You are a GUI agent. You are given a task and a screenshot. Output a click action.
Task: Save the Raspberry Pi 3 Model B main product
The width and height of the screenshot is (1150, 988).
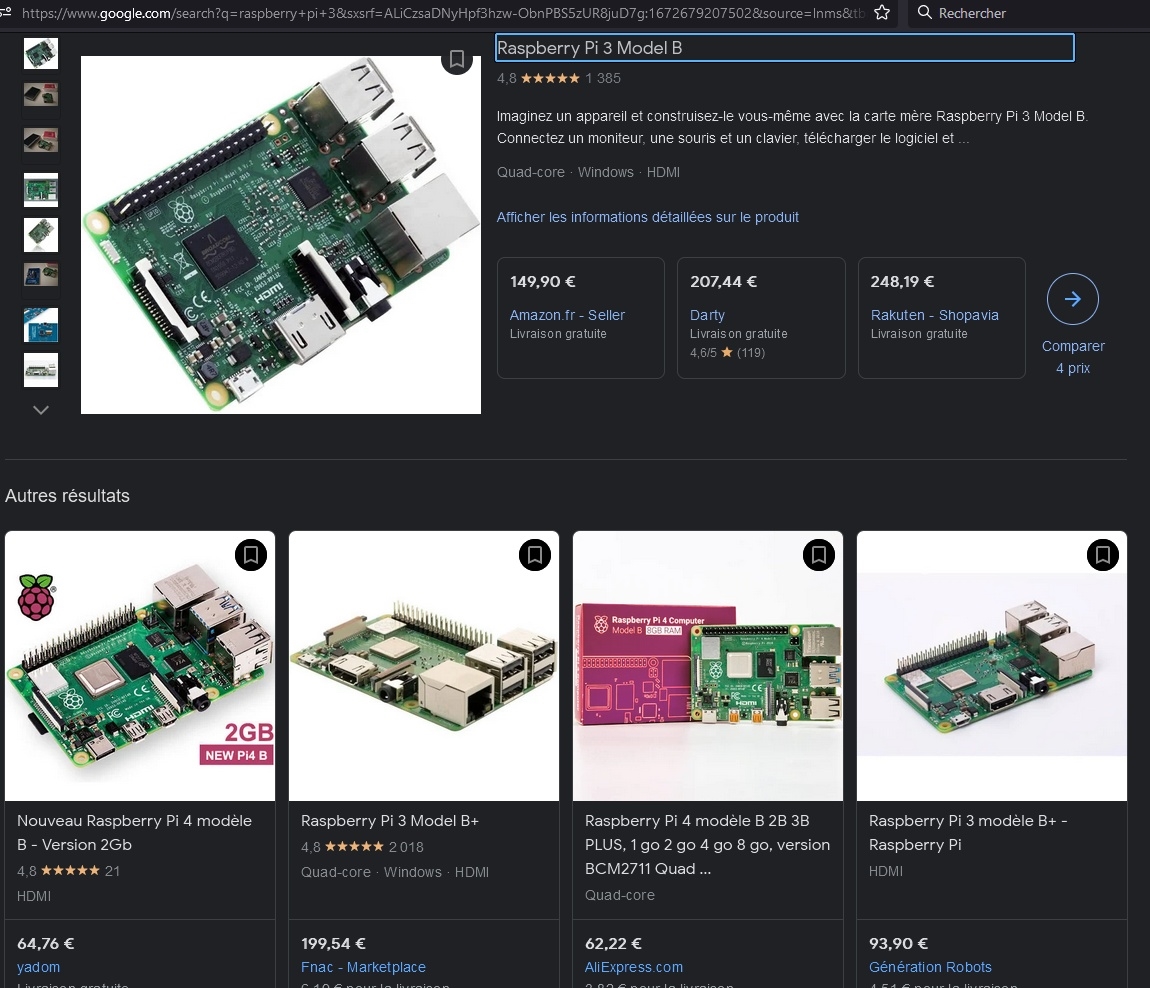tap(456, 59)
